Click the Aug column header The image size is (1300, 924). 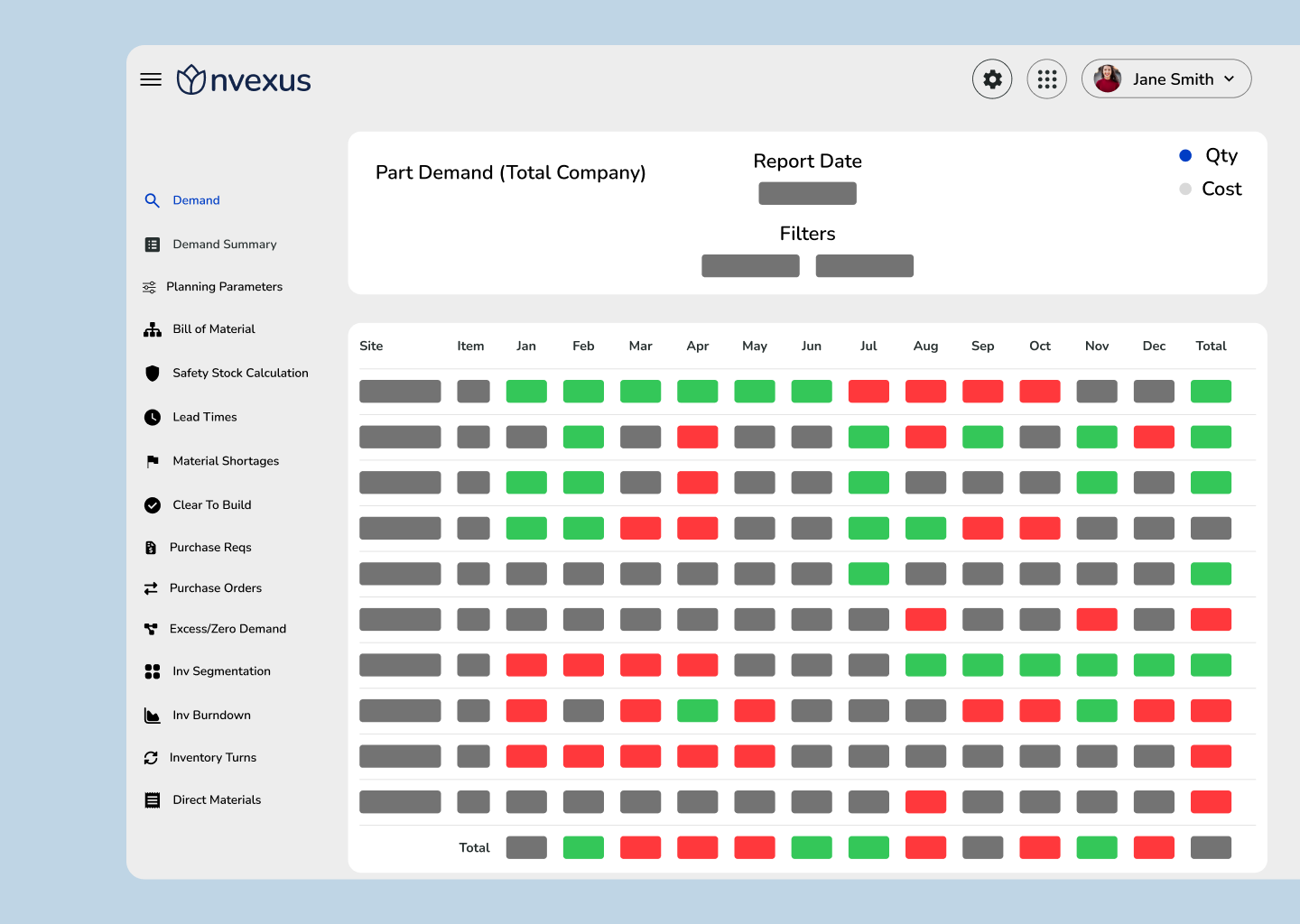925,346
